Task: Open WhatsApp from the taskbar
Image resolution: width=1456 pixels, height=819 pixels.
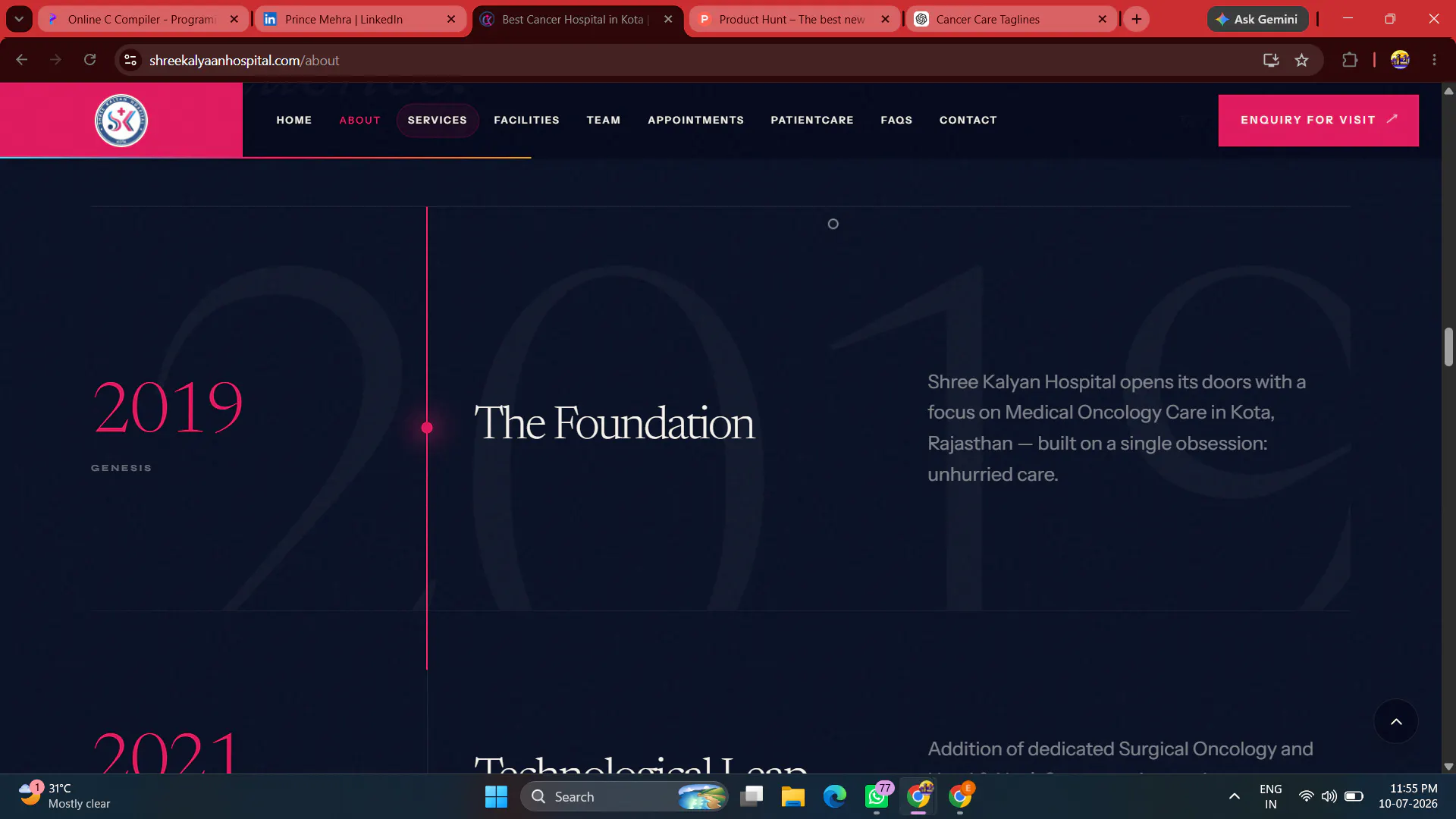Action: pyautogui.click(x=877, y=796)
